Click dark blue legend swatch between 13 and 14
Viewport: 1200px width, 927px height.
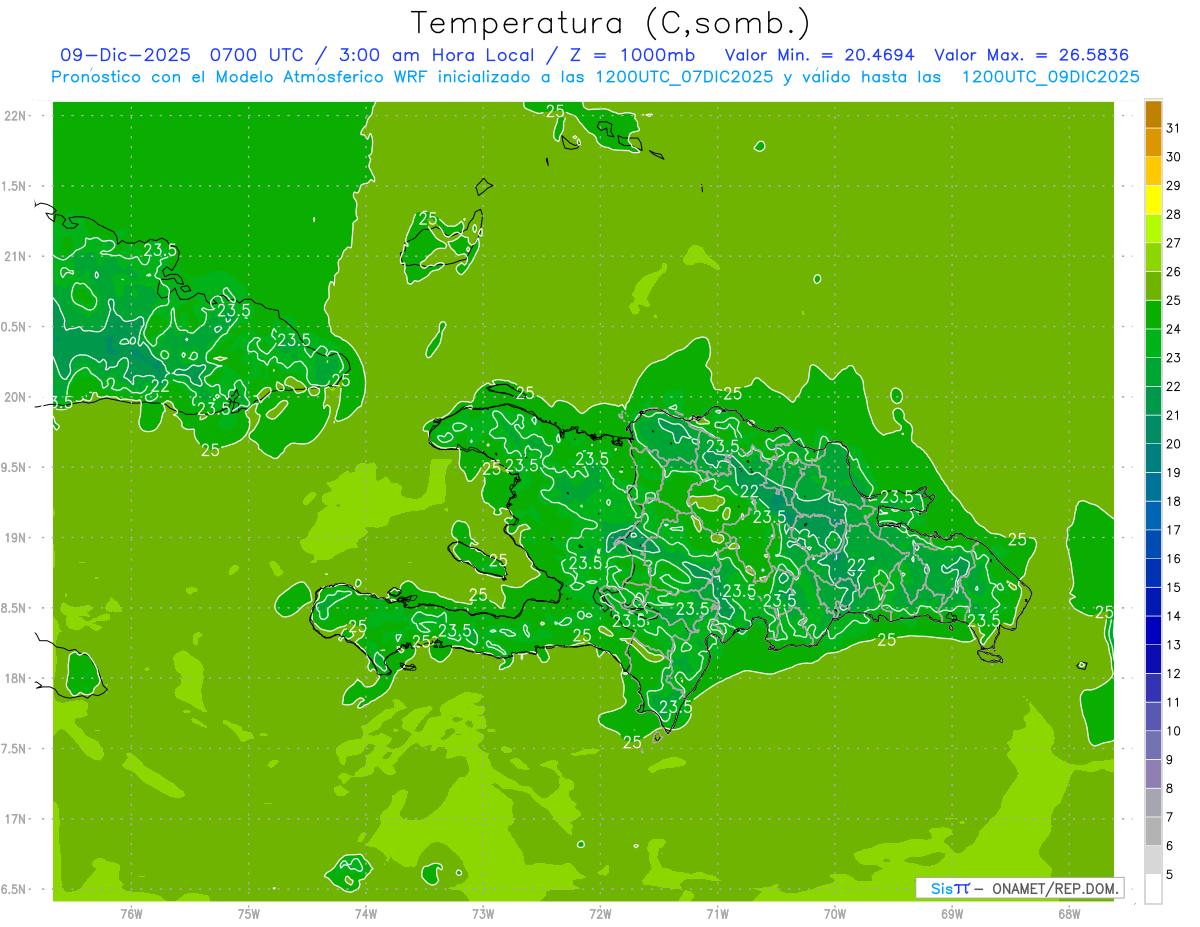pyautogui.click(x=1153, y=631)
